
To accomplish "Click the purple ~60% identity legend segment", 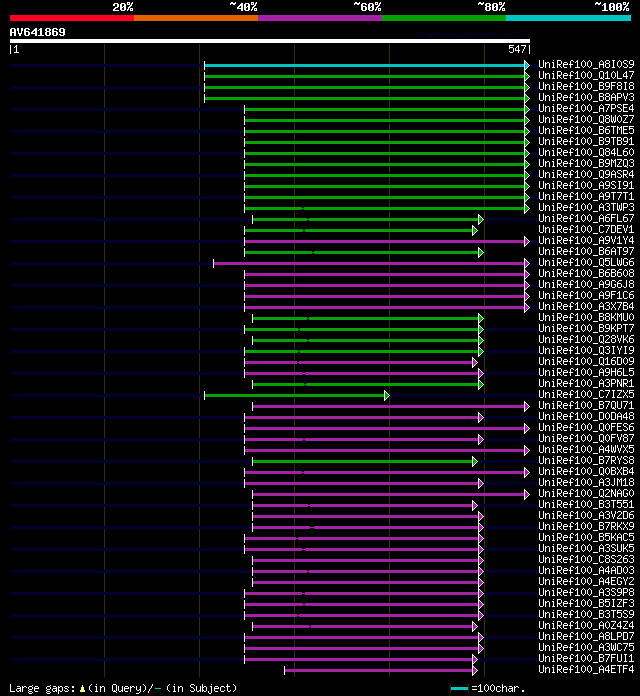I will tap(320, 18).
